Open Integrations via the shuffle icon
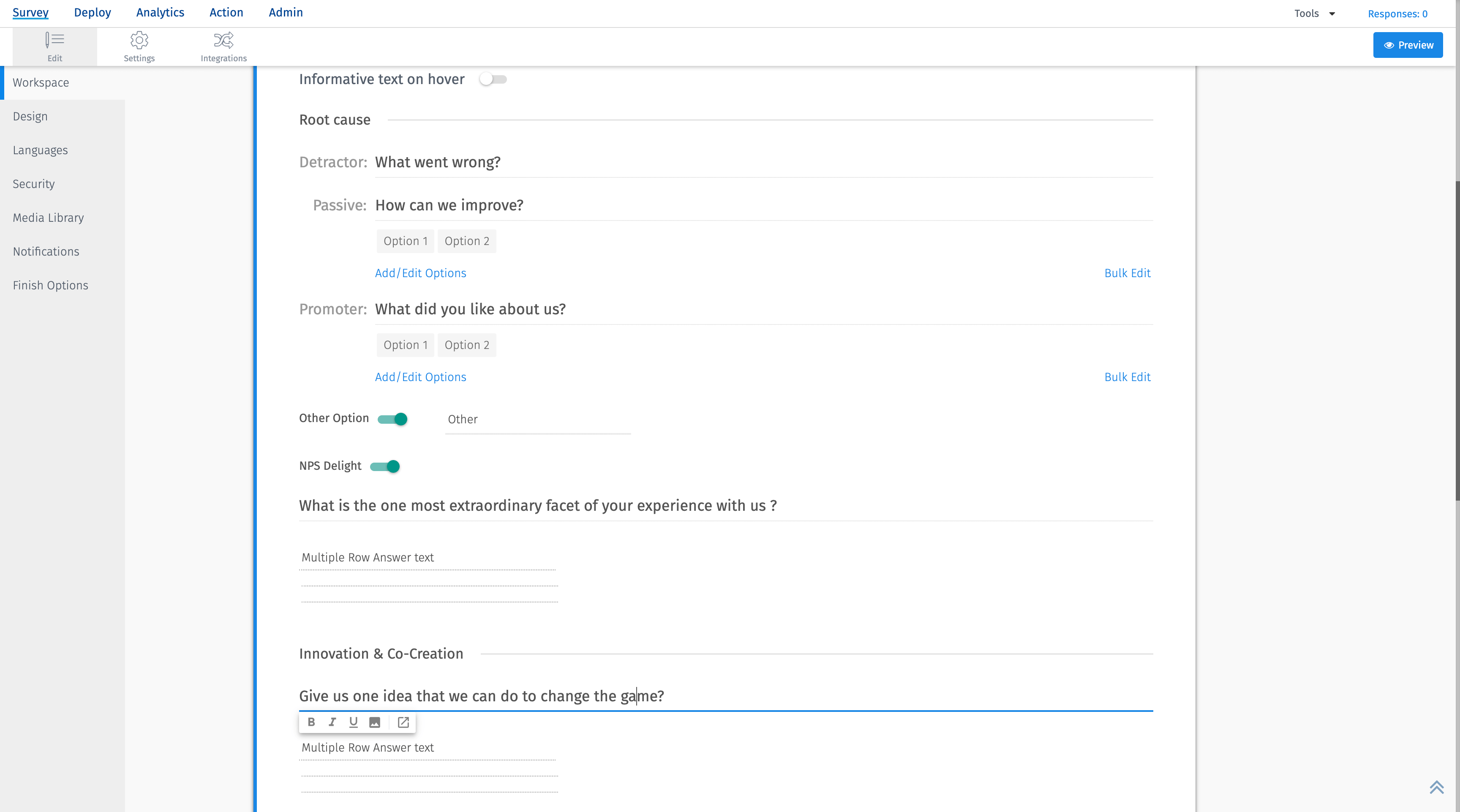The width and height of the screenshot is (1460, 812). coord(223,45)
